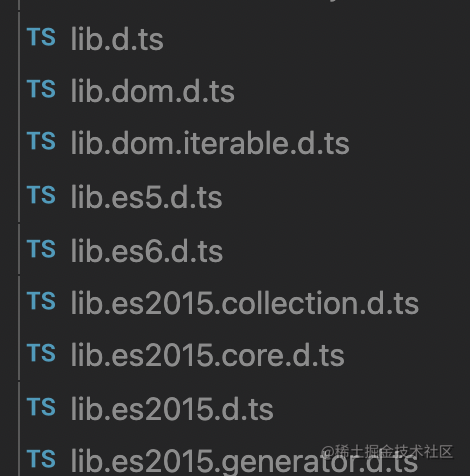Open the lib.es5.d.ts declaration file
This screenshot has width=470, height=476.
[146, 197]
